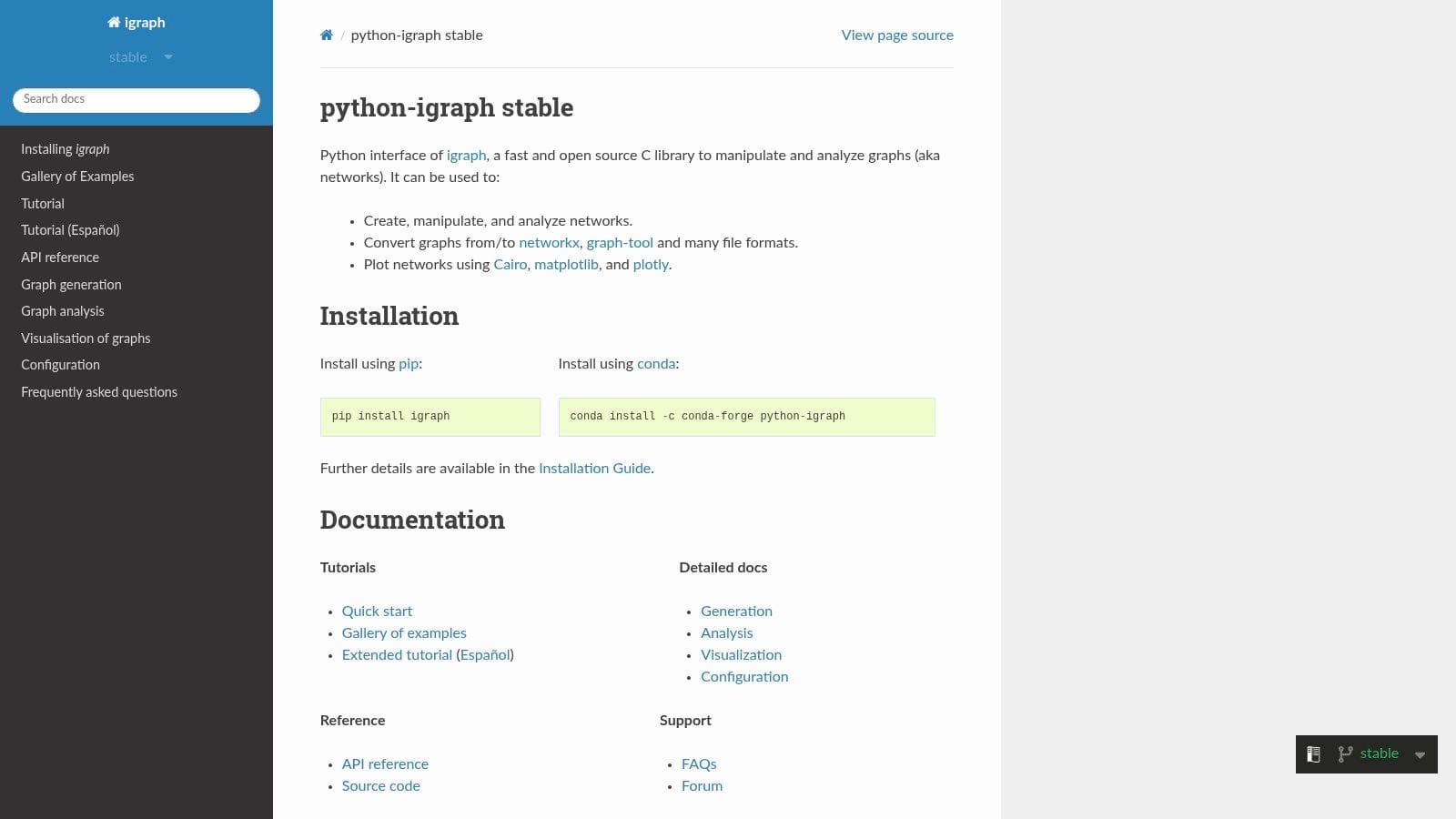1456x819 pixels.
Task: Open Configuration under Detailed docs
Action: click(x=744, y=677)
